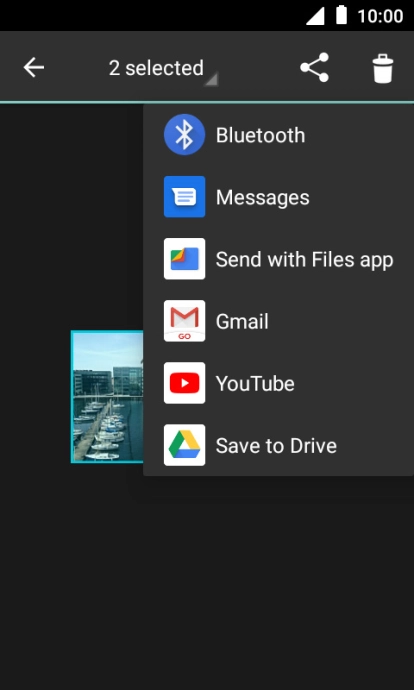Viewport: 414px width, 690px height.
Task: Tap the Gmail Go icon
Action: (184, 321)
